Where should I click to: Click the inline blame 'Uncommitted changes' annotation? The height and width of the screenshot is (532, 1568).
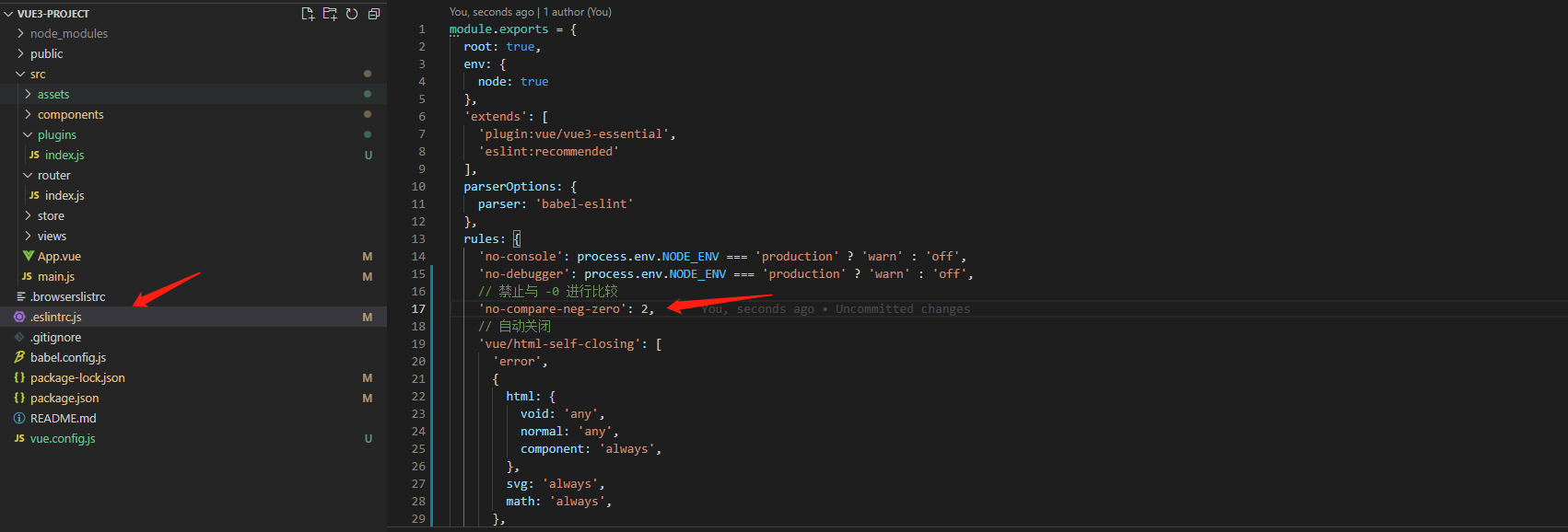click(903, 308)
